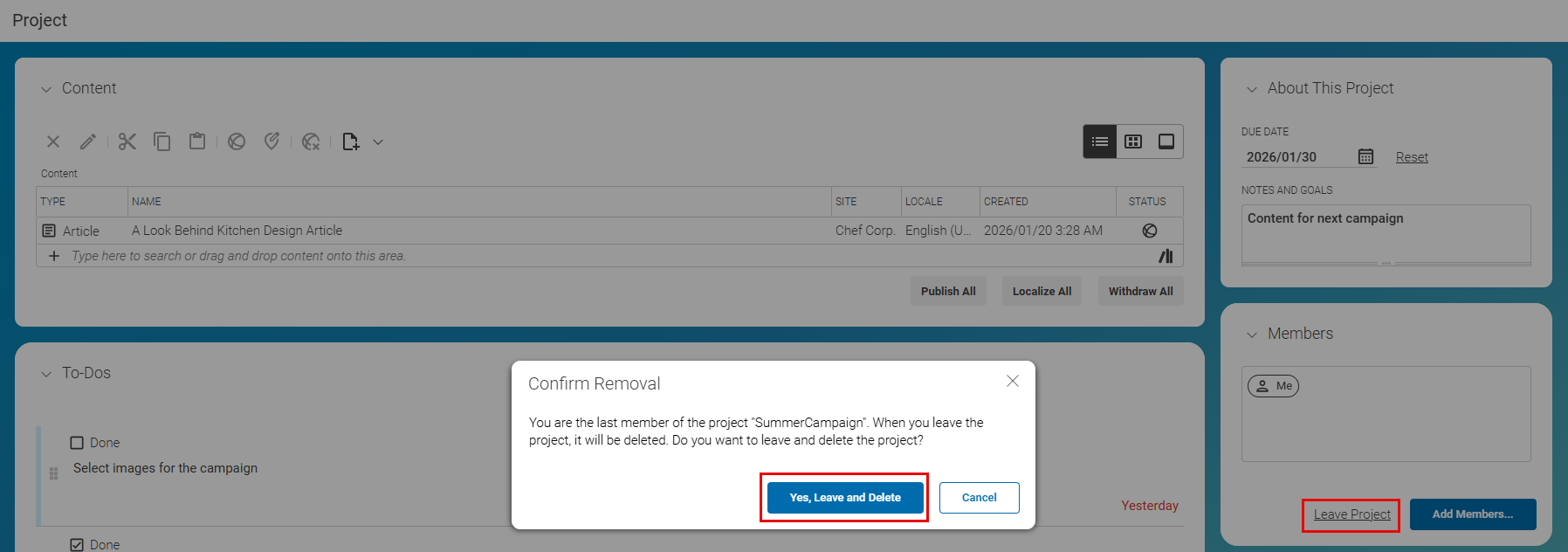
Task: Confirm with Yes, Leave and Delete
Action: (x=845, y=498)
